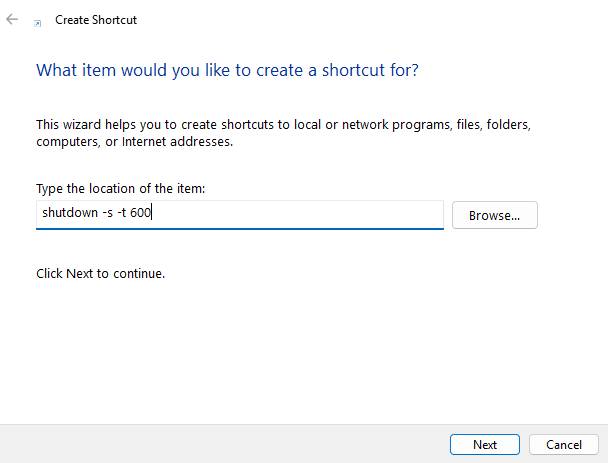Click the blue What item heading
The width and height of the screenshot is (608, 463).
[x=227, y=70]
